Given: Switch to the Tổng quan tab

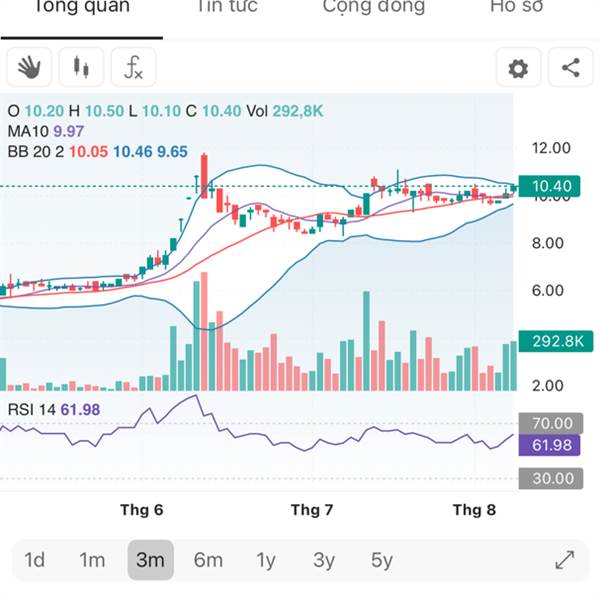Looking at the screenshot, I should pos(82,8).
